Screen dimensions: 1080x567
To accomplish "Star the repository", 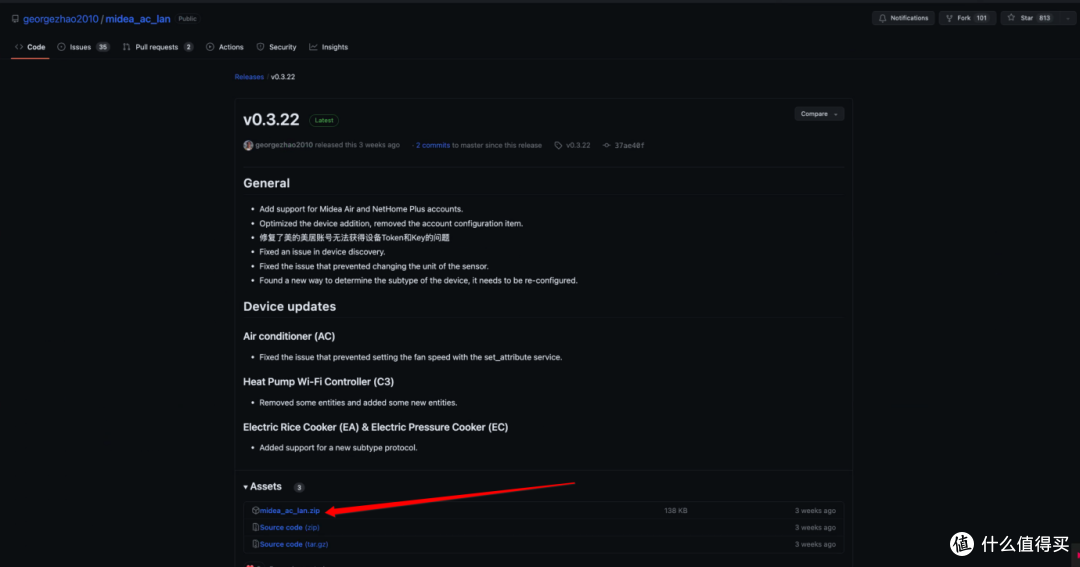I will (1030, 18).
